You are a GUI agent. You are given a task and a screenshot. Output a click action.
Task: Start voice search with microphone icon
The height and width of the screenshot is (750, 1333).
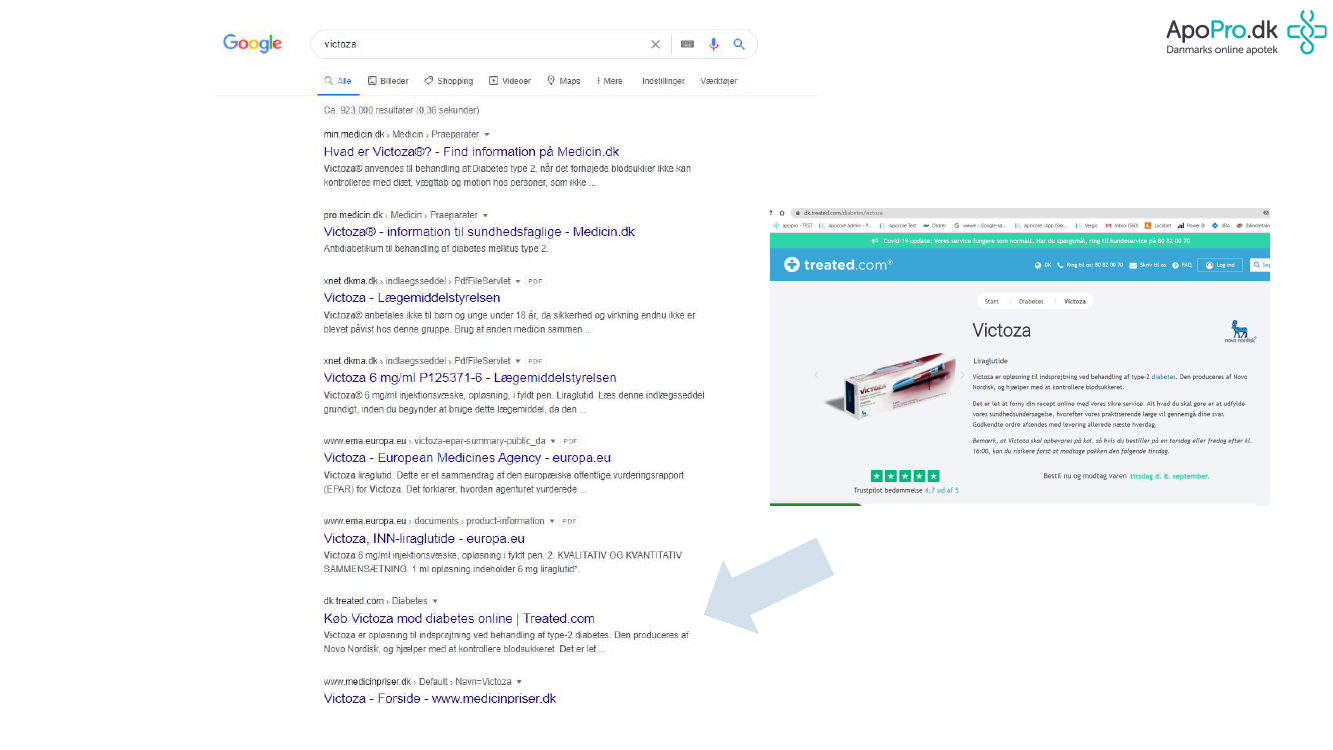(x=714, y=44)
